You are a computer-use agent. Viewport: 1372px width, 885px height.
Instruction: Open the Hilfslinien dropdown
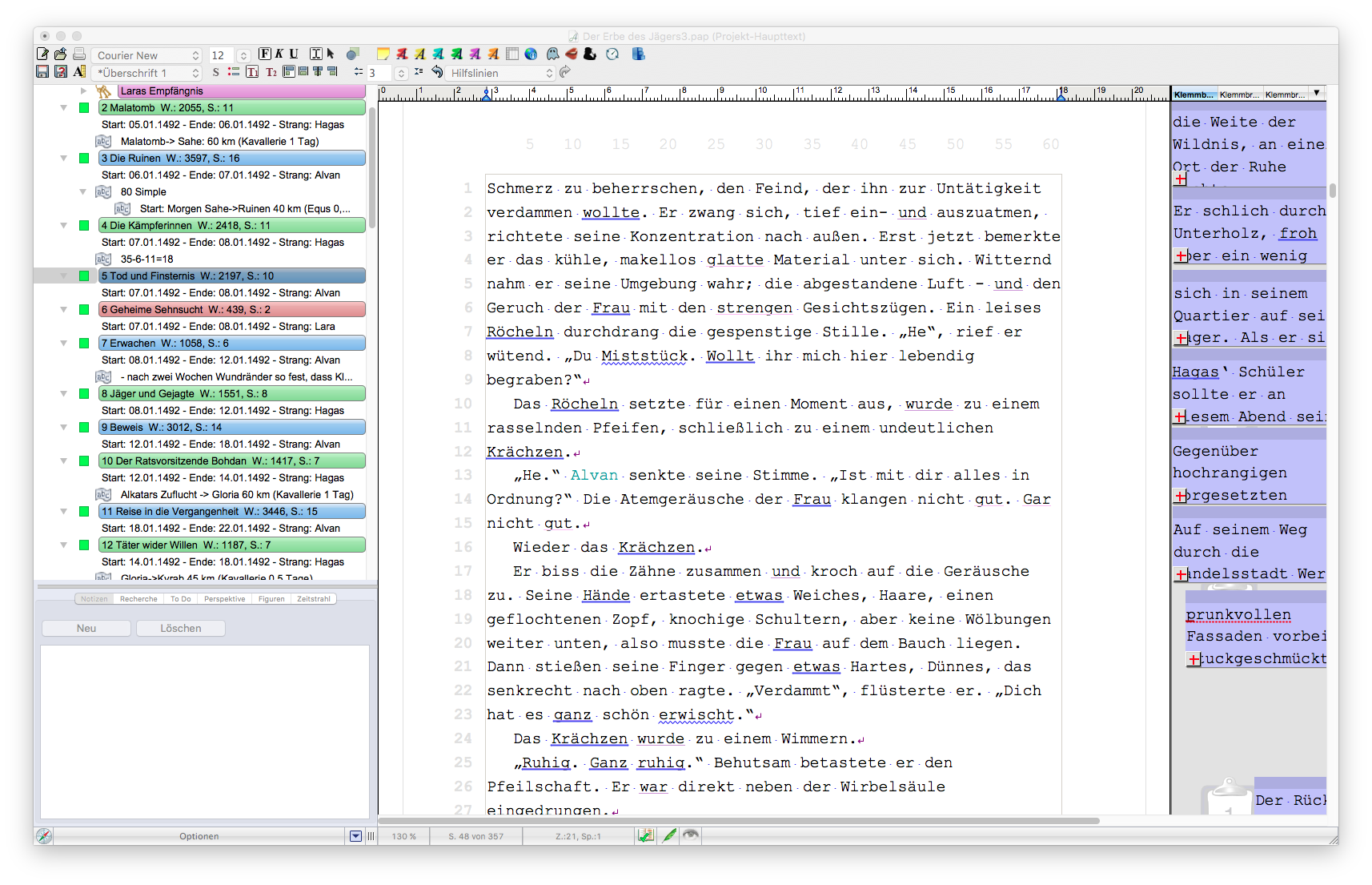click(x=501, y=73)
